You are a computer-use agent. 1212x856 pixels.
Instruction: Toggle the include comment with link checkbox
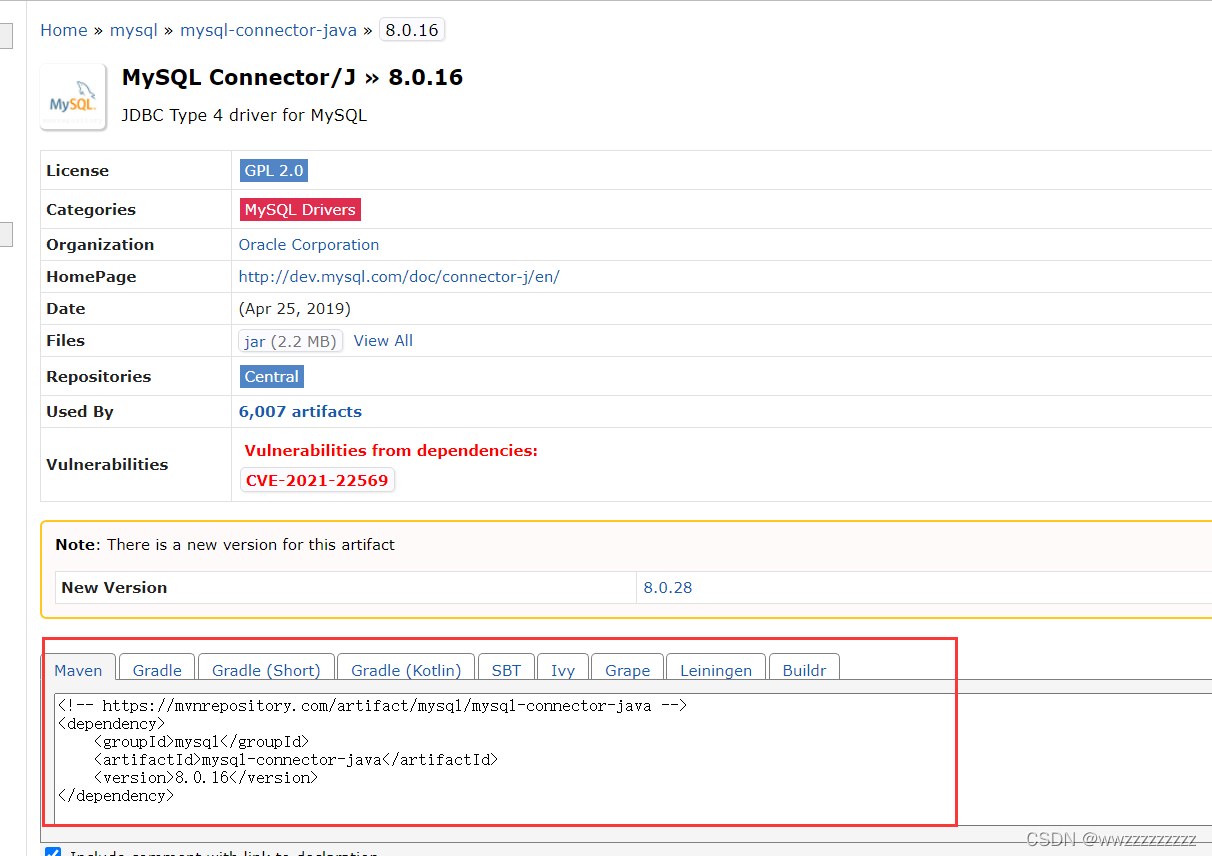click(x=53, y=853)
